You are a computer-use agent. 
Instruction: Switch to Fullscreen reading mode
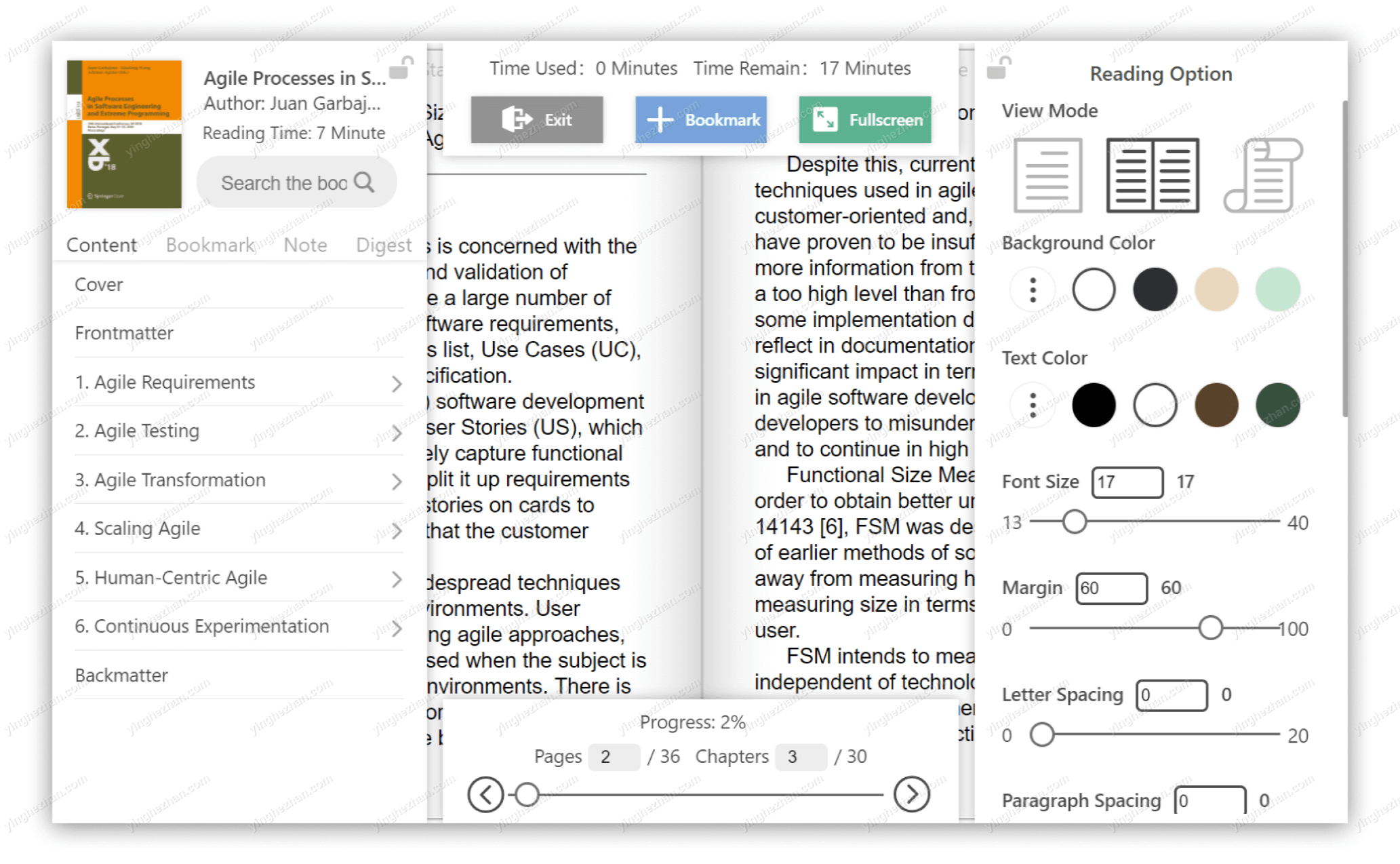pos(868,120)
